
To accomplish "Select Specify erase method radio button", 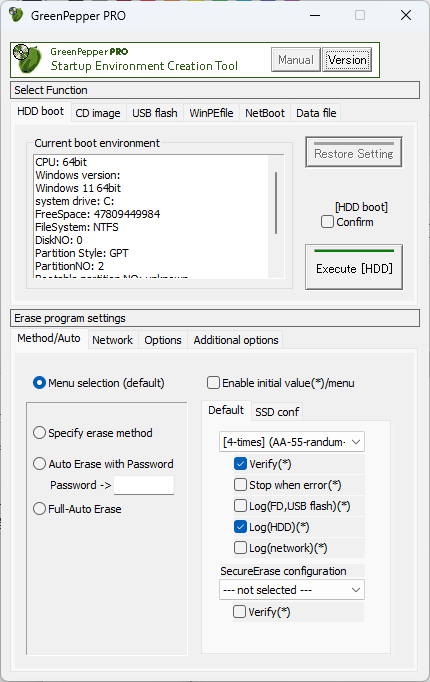I will [40, 433].
